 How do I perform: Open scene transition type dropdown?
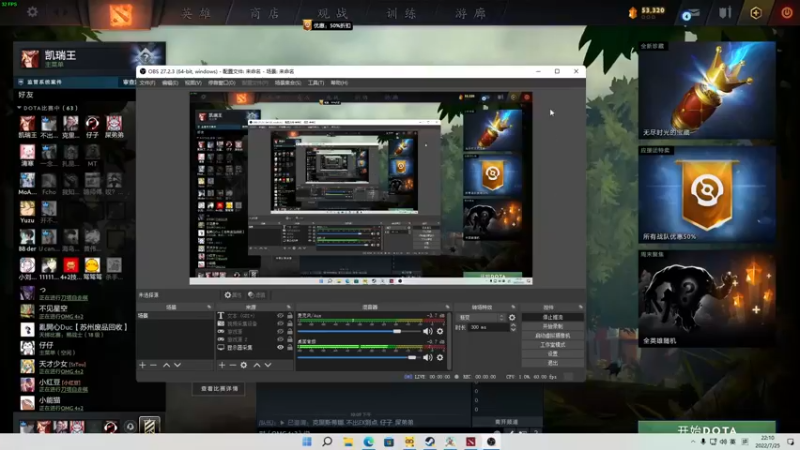click(x=480, y=317)
